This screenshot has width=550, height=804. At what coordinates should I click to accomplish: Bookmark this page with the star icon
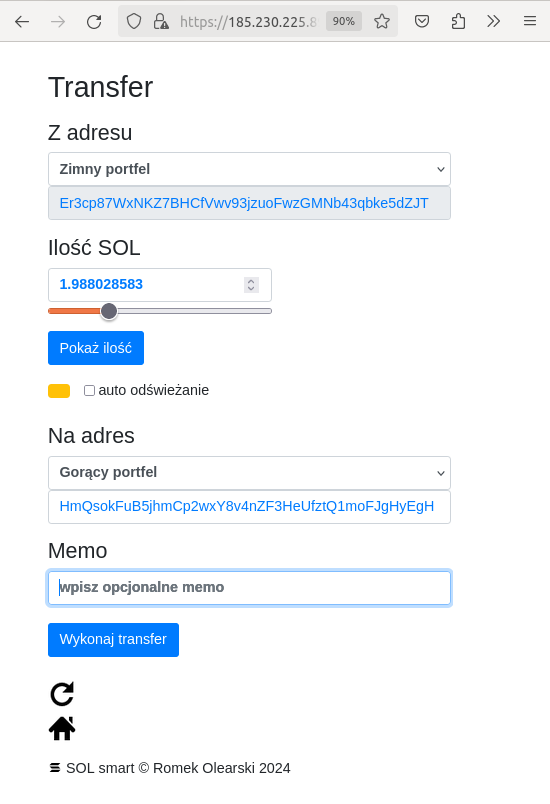(x=382, y=22)
